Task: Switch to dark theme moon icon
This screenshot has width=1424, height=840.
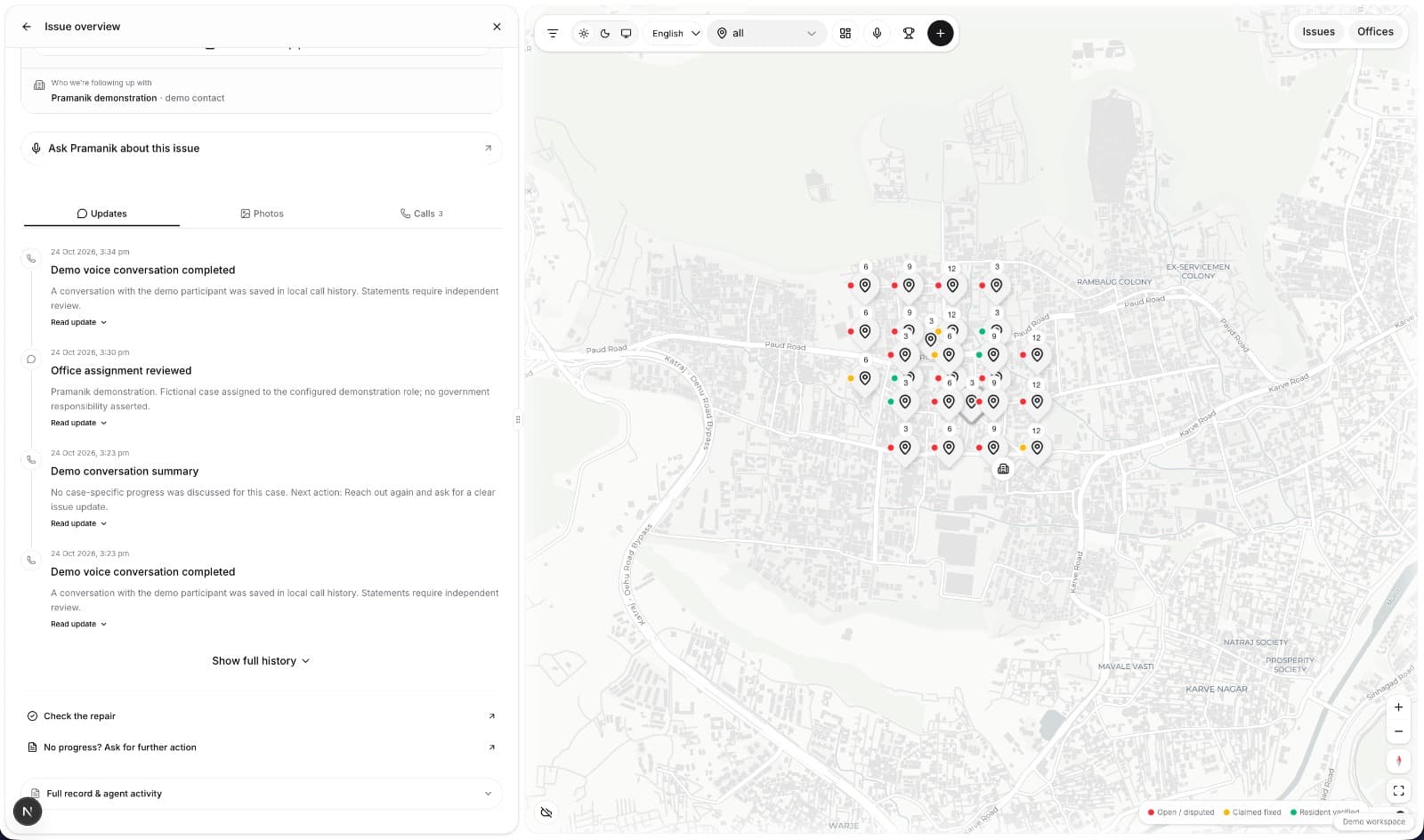Action: (x=605, y=33)
